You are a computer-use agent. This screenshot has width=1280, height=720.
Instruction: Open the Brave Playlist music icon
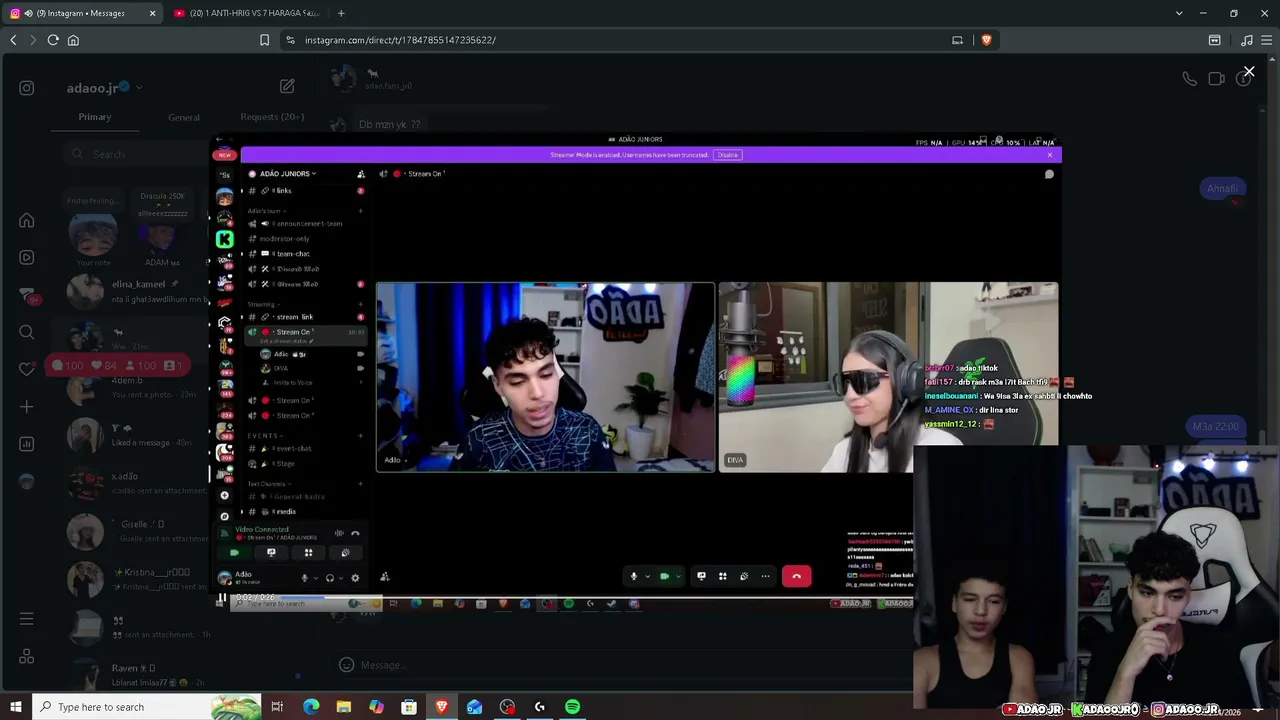(x=1246, y=40)
